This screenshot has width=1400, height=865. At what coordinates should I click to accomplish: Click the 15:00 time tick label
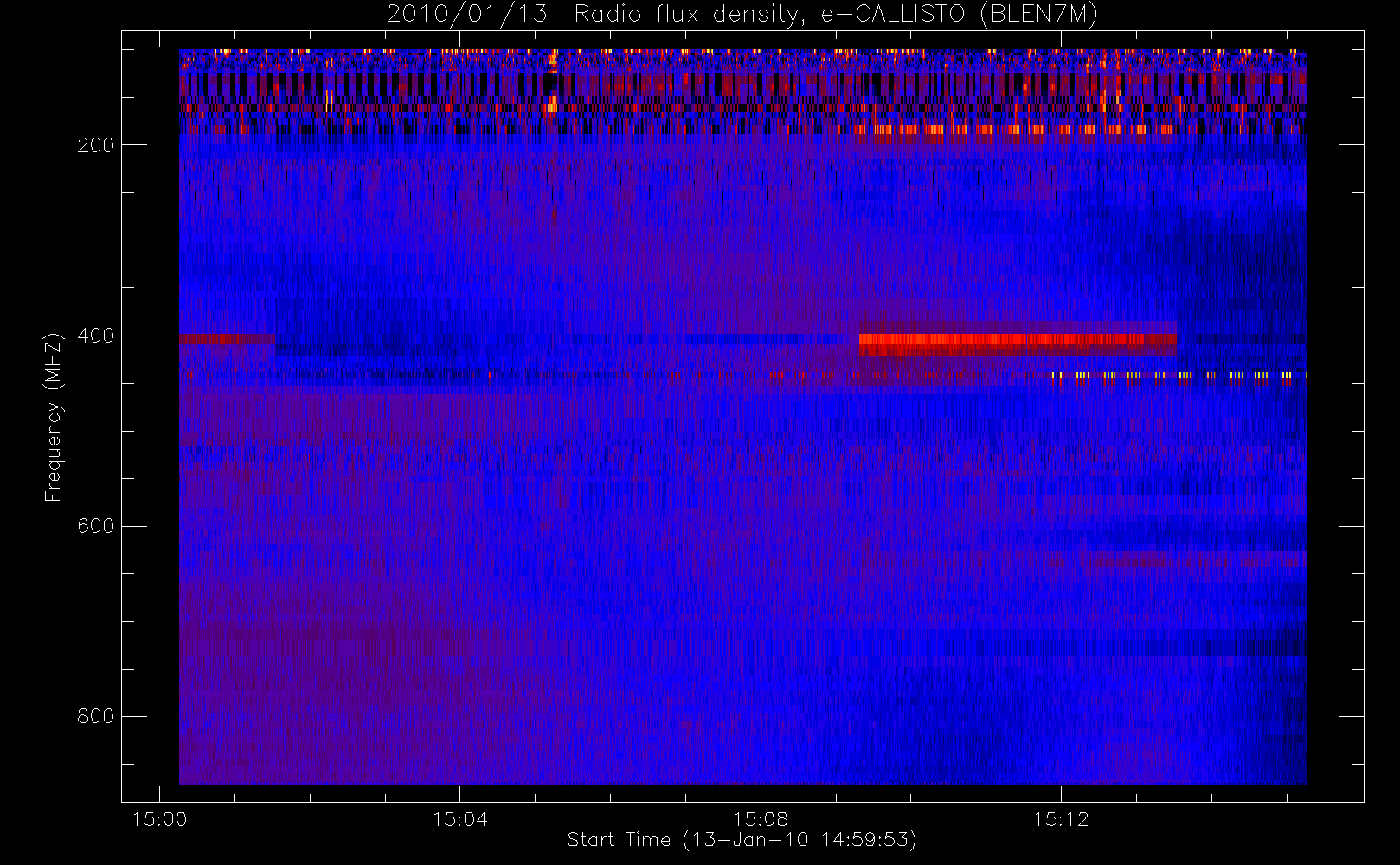click(159, 819)
